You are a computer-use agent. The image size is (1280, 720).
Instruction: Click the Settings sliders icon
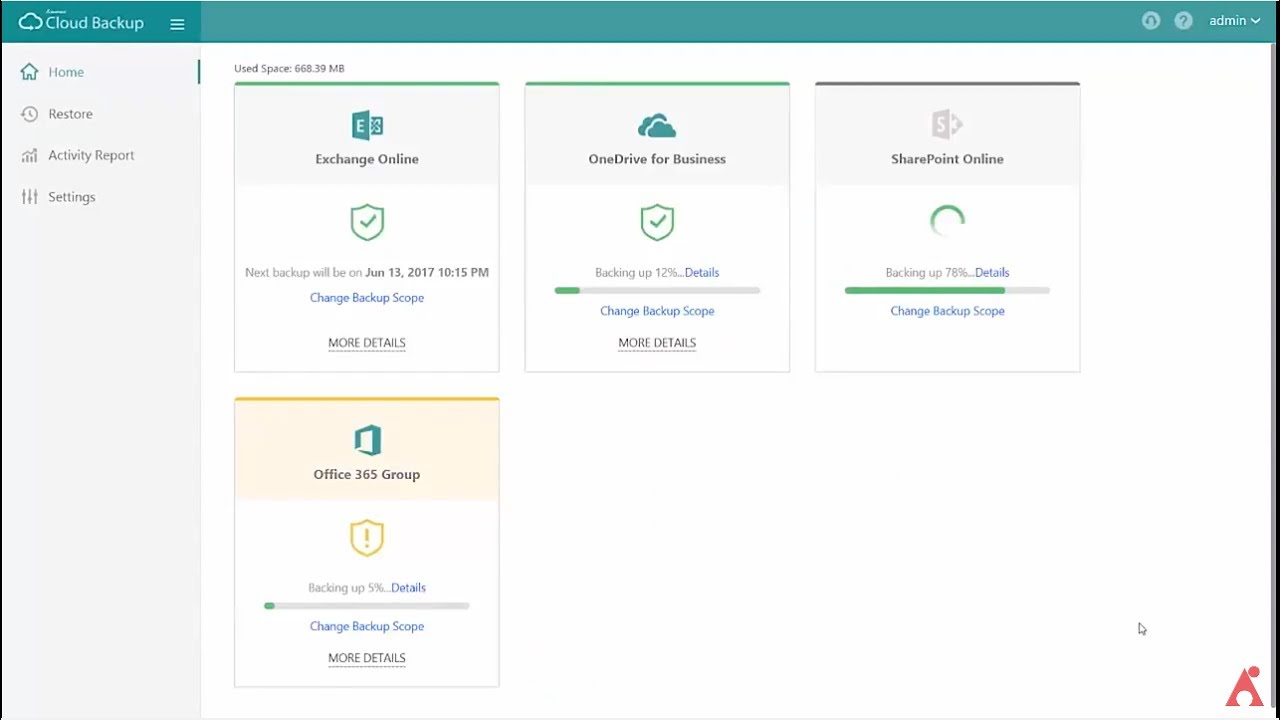click(29, 197)
